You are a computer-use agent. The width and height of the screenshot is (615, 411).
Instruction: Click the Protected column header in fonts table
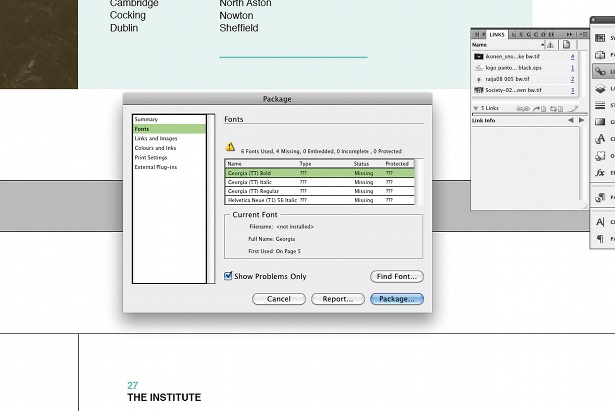click(397, 164)
